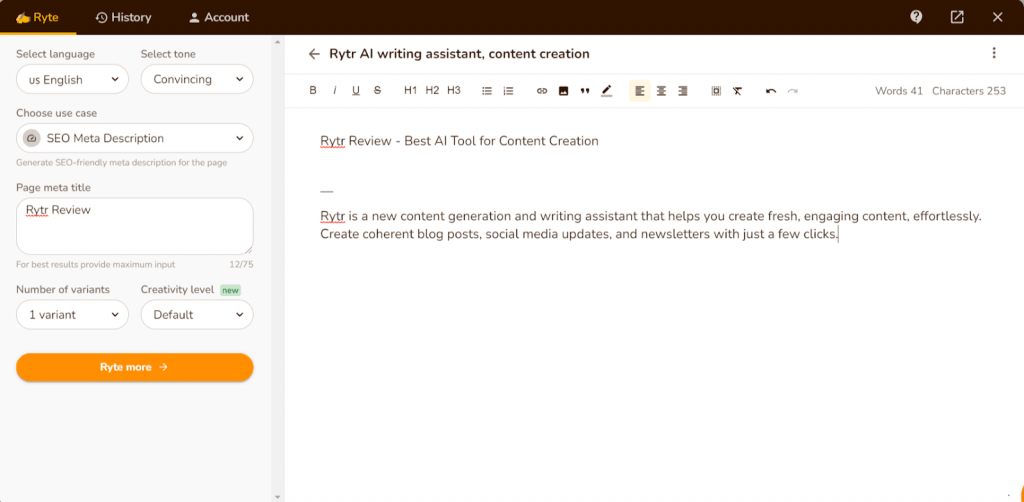Image resolution: width=1024 pixels, height=502 pixels.
Task: Apply bold formatting in the editor toolbar
Action: coord(313,91)
